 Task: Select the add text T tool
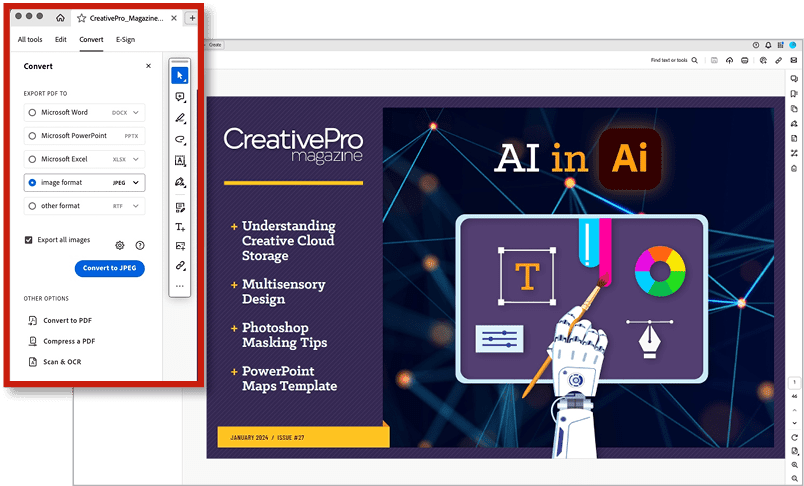pyautogui.click(x=179, y=227)
